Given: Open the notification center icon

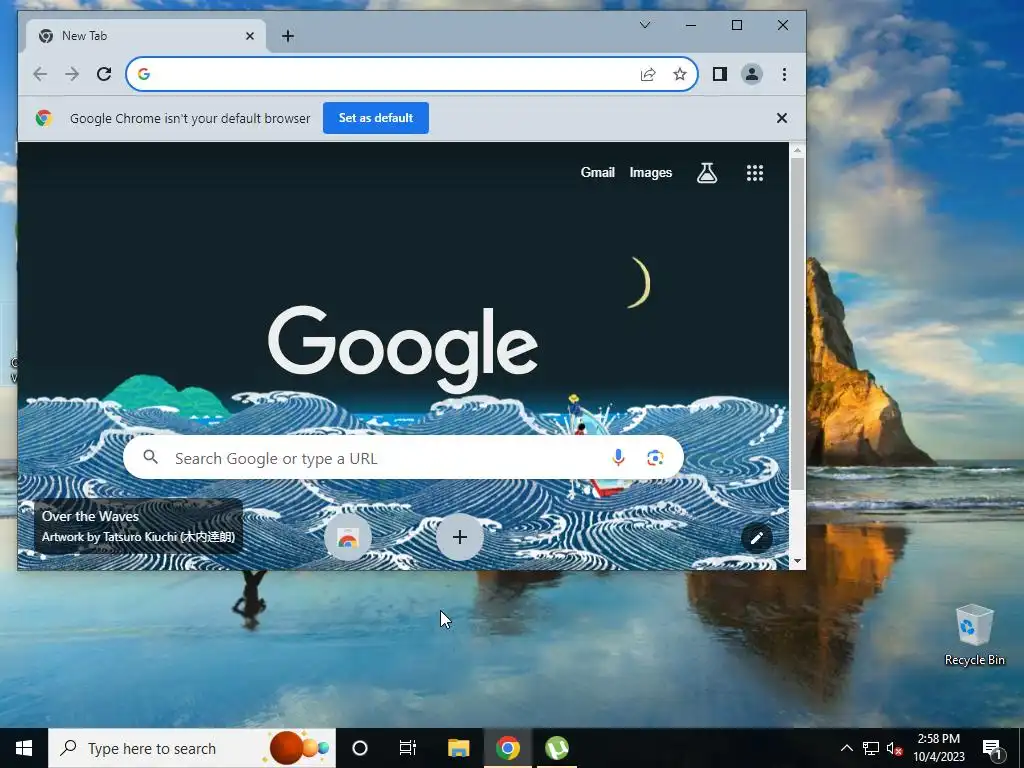Looking at the screenshot, I should 993,750.
